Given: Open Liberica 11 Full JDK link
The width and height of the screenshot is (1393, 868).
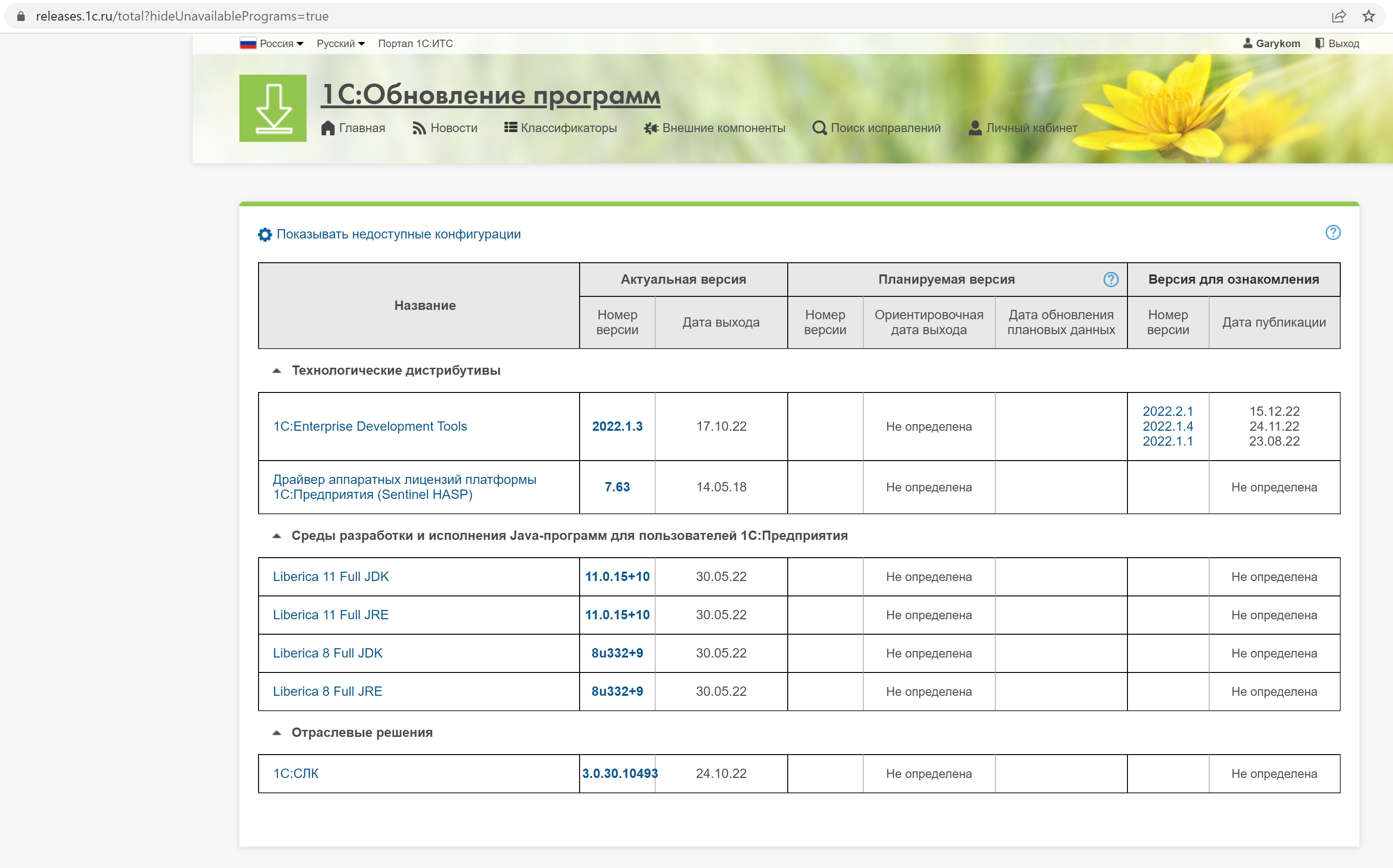Looking at the screenshot, I should tap(331, 577).
